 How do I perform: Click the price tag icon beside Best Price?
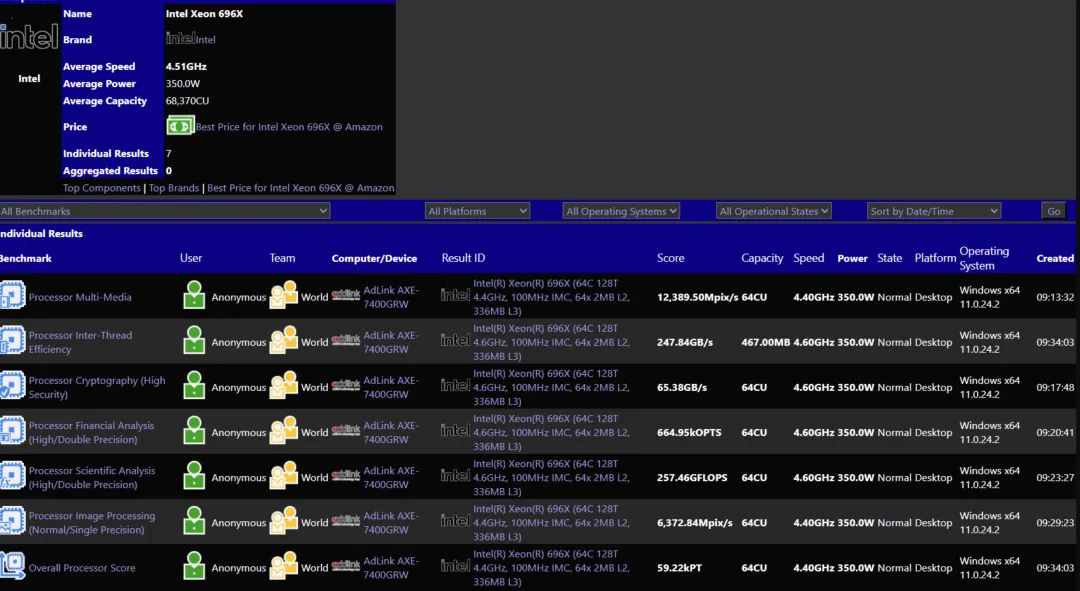pos(180,126)
